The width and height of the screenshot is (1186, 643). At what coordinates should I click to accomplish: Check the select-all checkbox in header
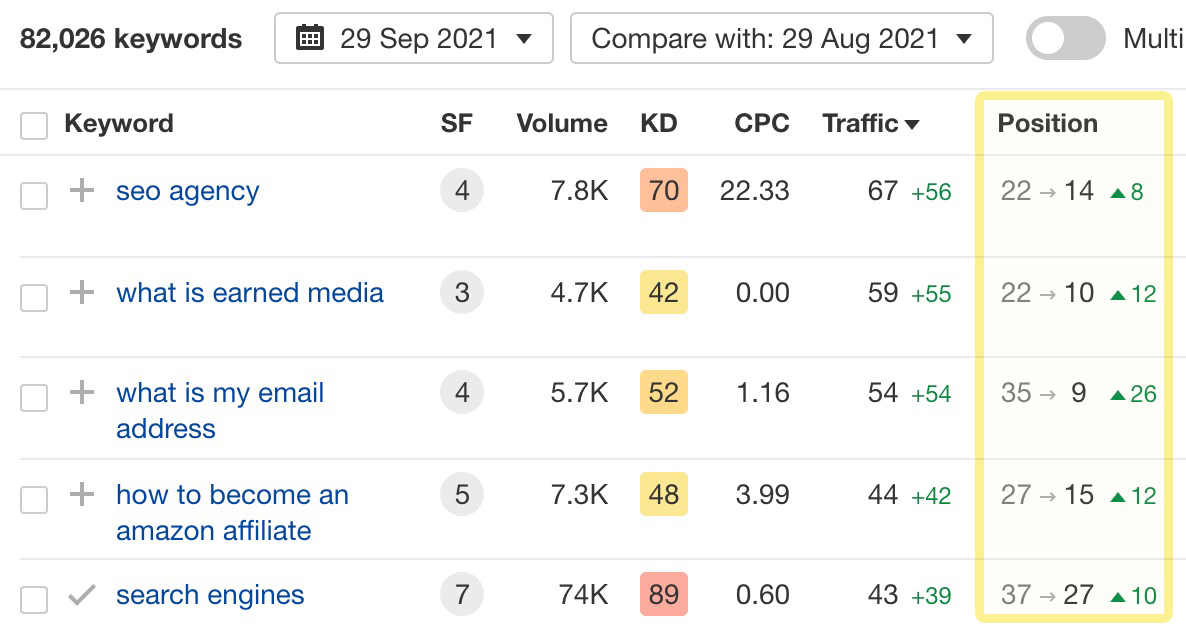(34, 125)
